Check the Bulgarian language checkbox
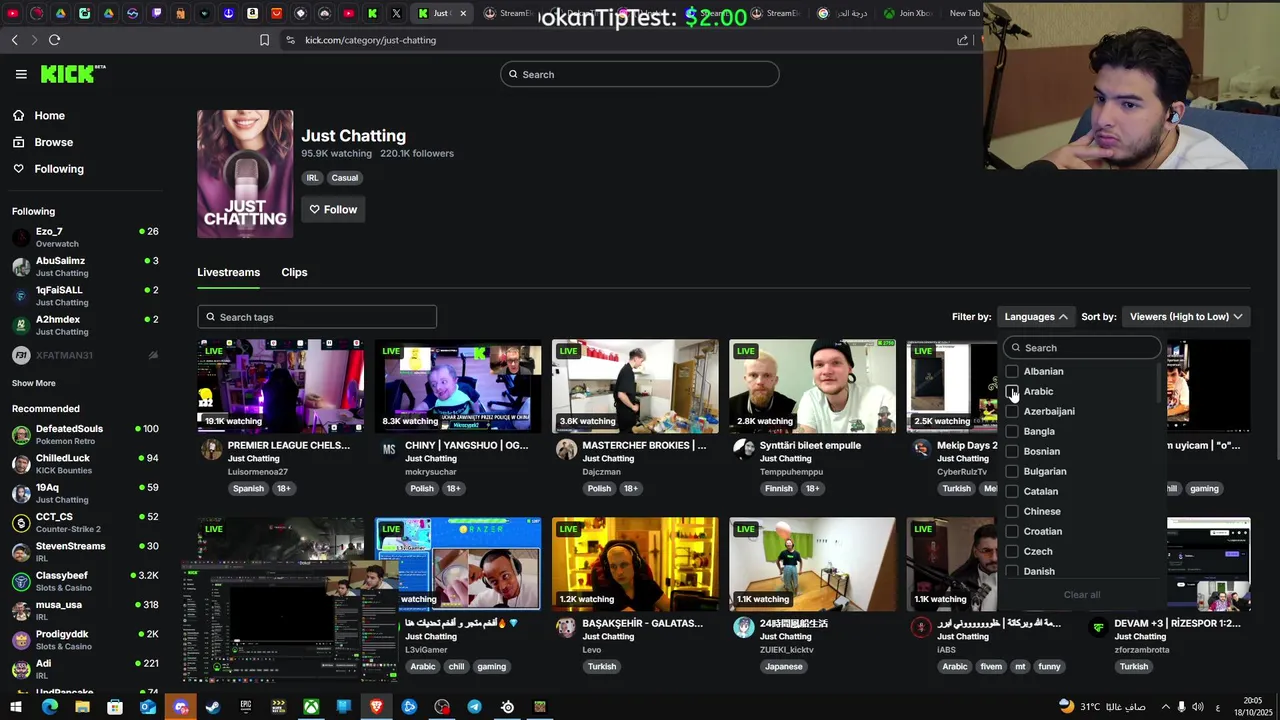 pos(1012,471)
